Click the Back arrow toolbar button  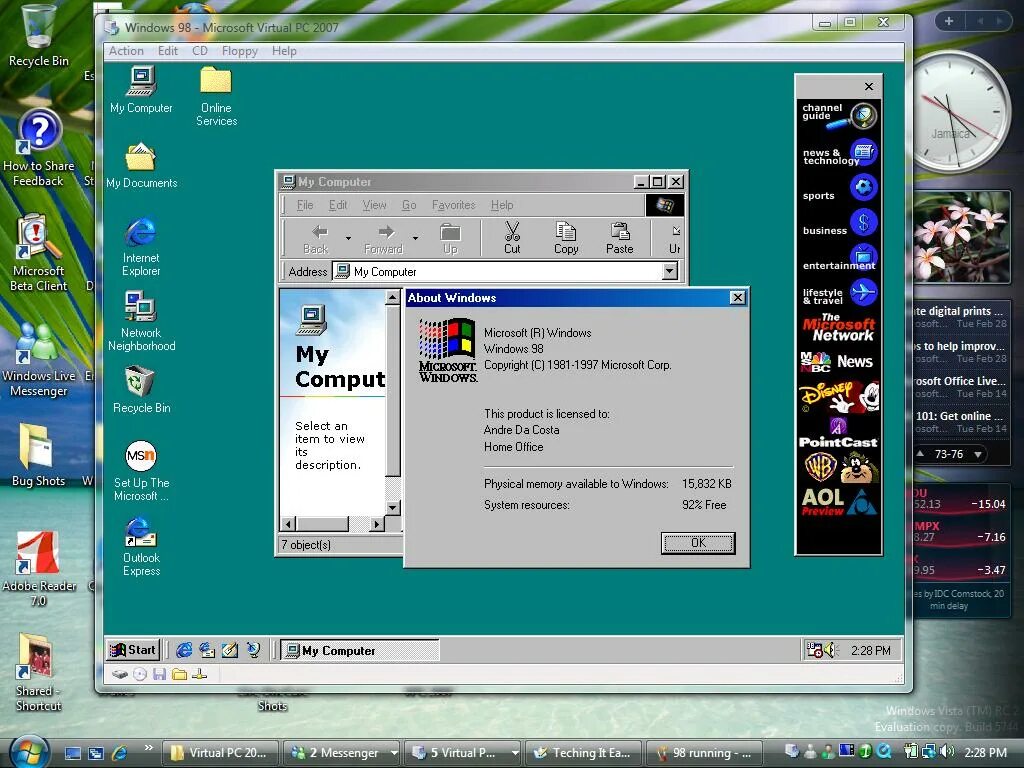[x=316, y=238]
